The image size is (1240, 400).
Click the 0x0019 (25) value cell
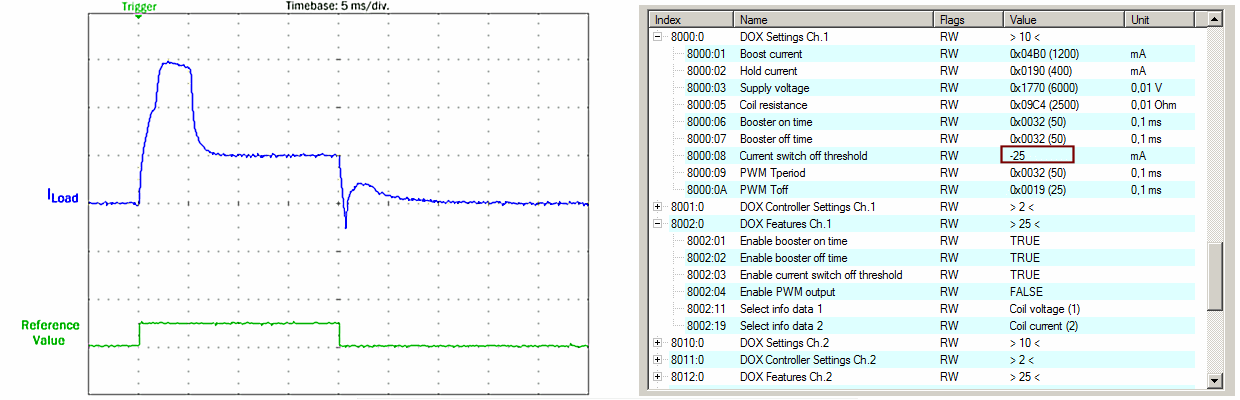[1038, 190]
